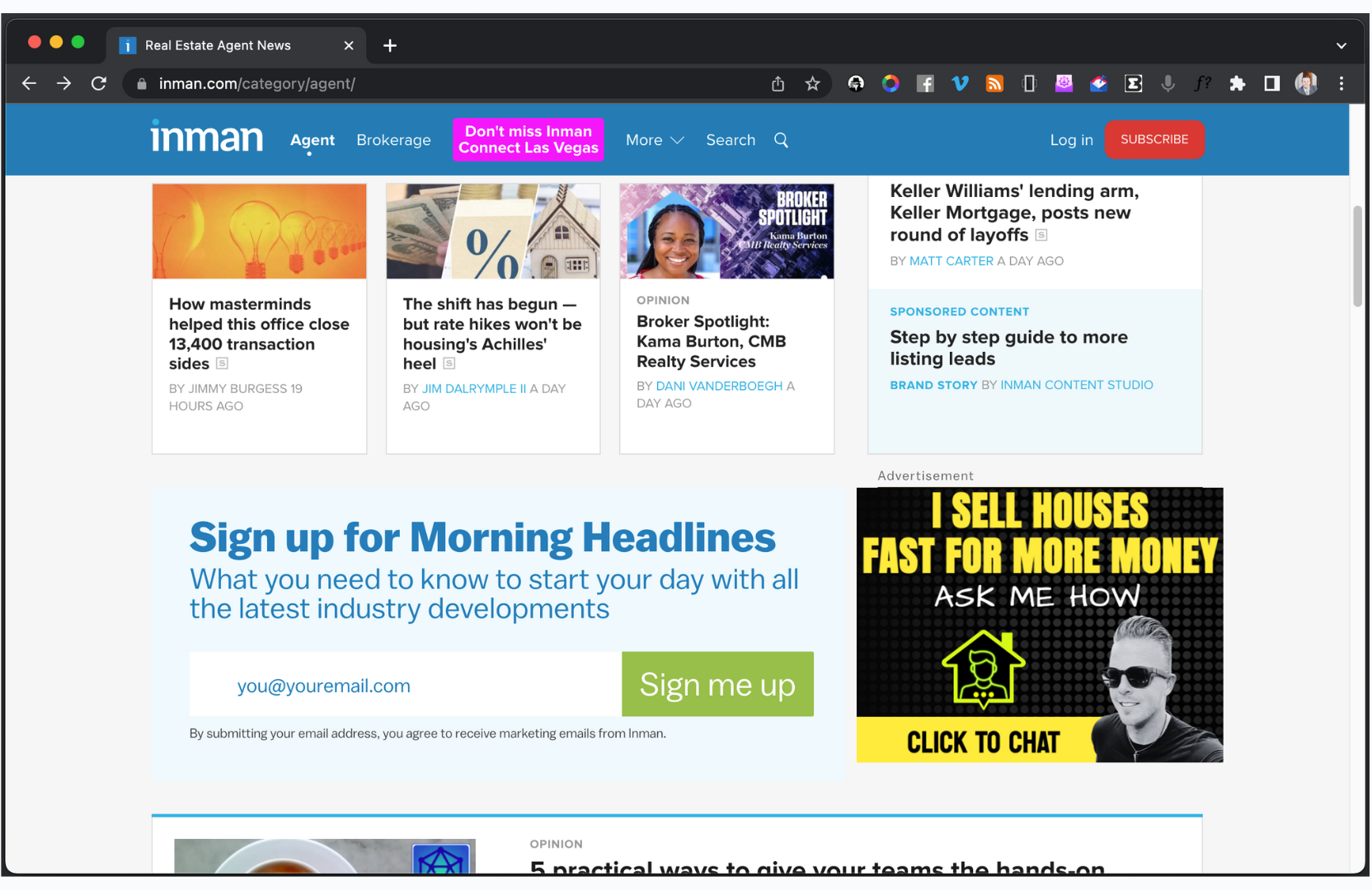The height and width of the screenshot is (890, 1372).
Task: Click the Inman logo
Action: click(207, 136)
